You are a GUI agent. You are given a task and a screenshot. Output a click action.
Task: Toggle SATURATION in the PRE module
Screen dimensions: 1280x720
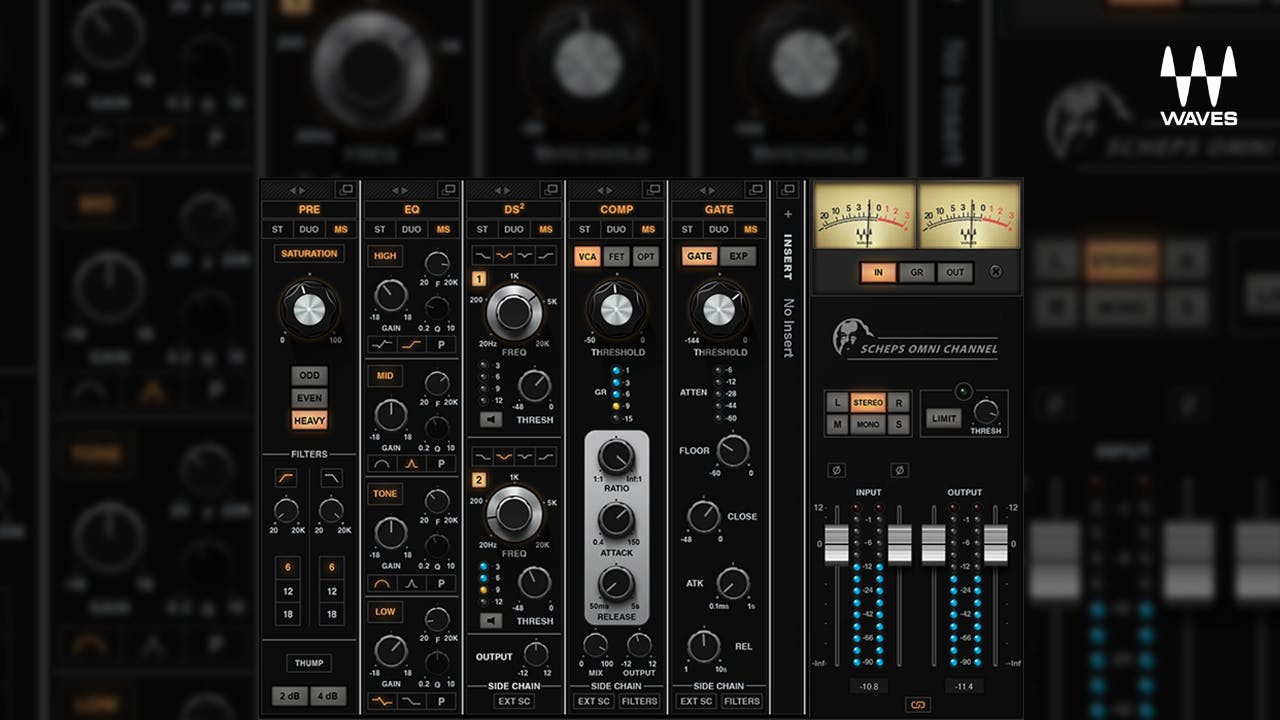pos(309,253)
